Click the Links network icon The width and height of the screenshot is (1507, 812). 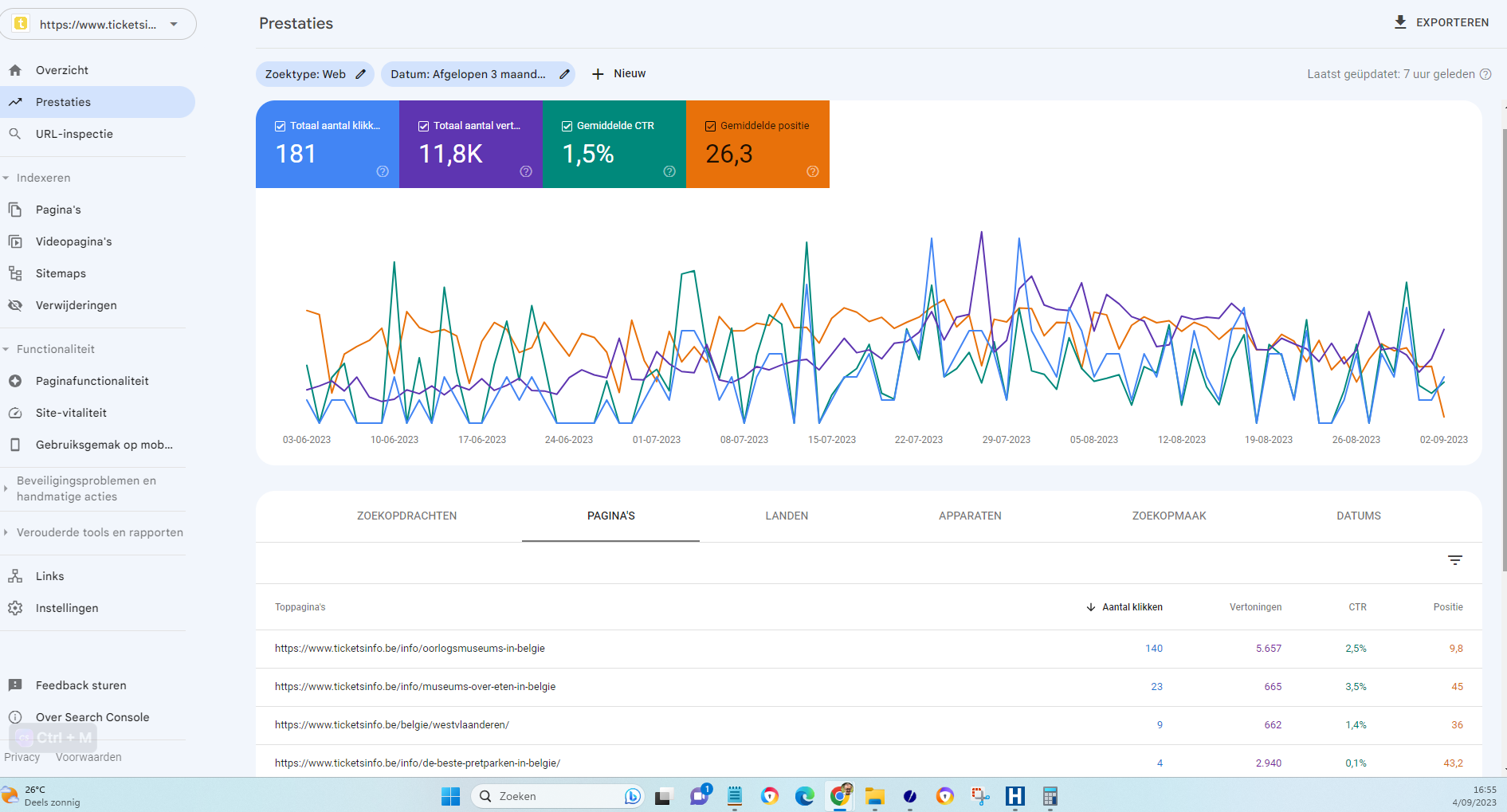[15, 576]
